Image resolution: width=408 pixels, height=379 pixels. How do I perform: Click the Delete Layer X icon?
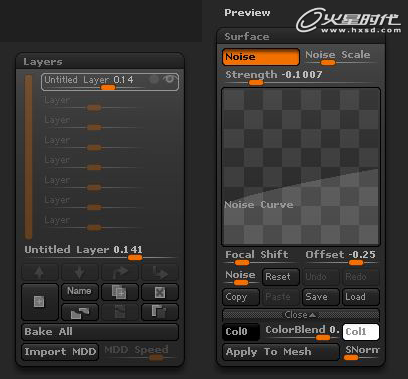coord(160,292)
